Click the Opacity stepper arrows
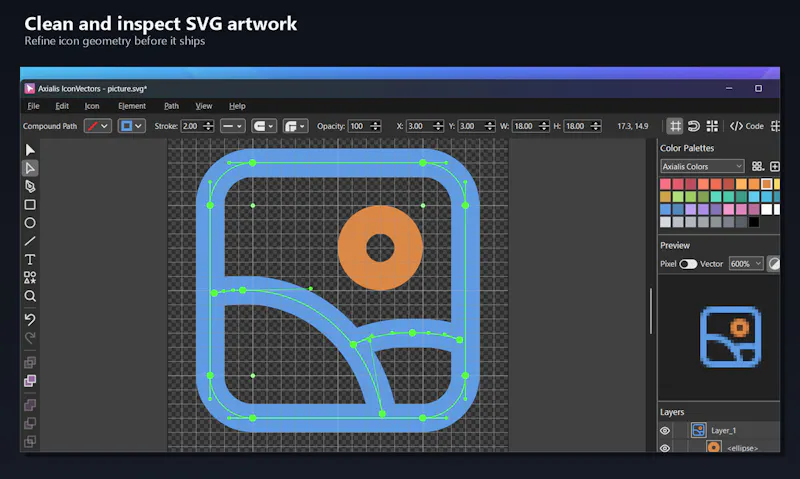Image resolution: width=800 pixels, height=479 pixels. point(376,126)
